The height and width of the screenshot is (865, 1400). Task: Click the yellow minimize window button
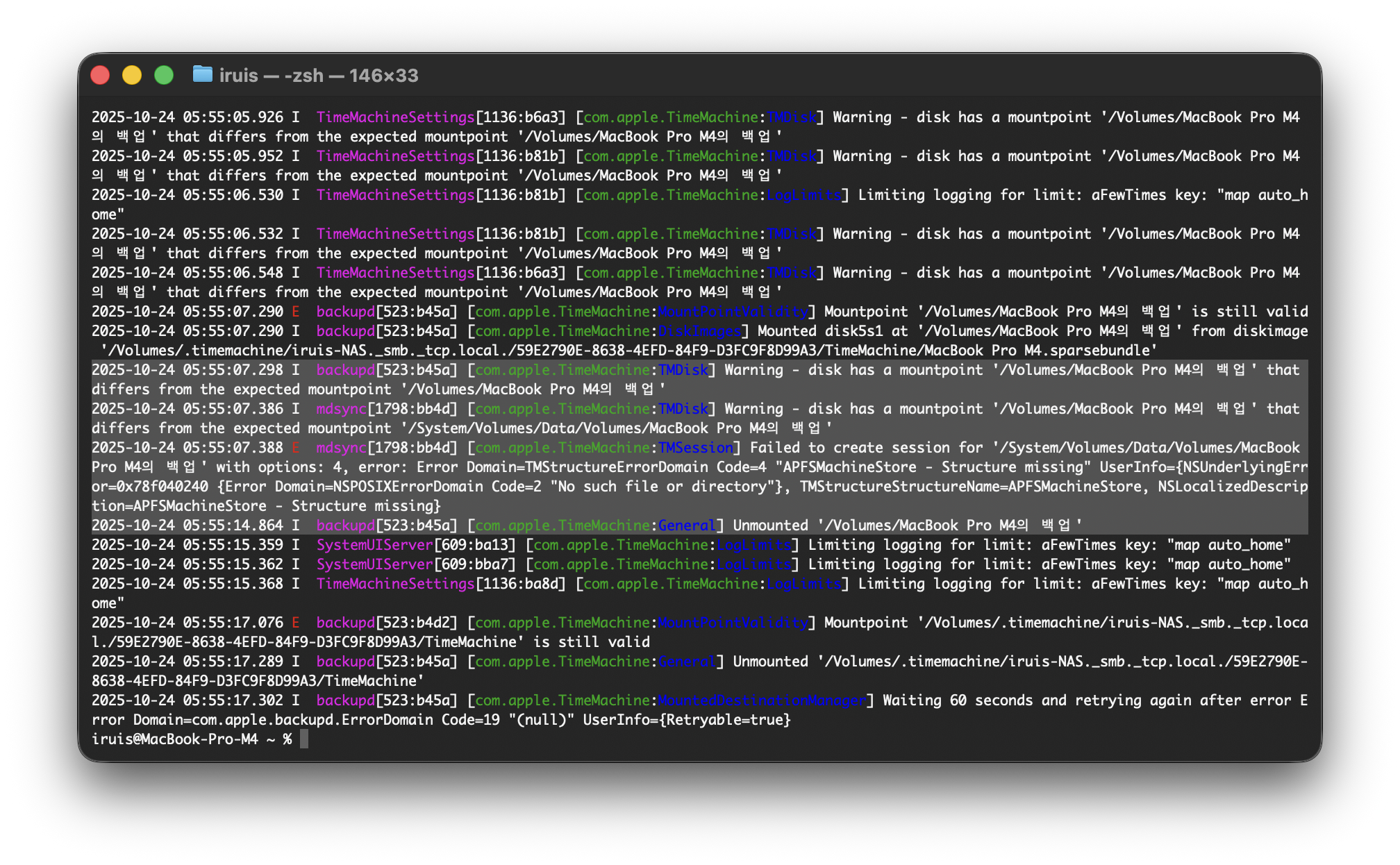pos(132,75)
